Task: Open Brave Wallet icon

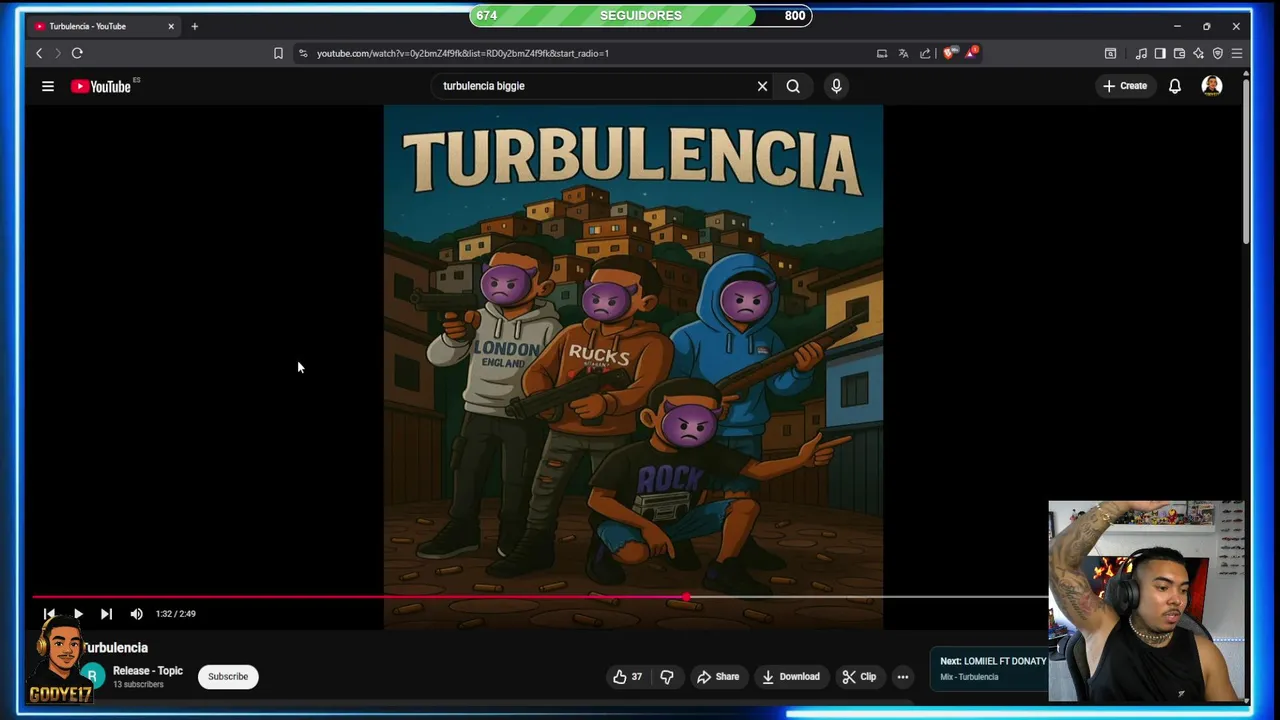Action: pyautogui.click(x=1179, y=53)
